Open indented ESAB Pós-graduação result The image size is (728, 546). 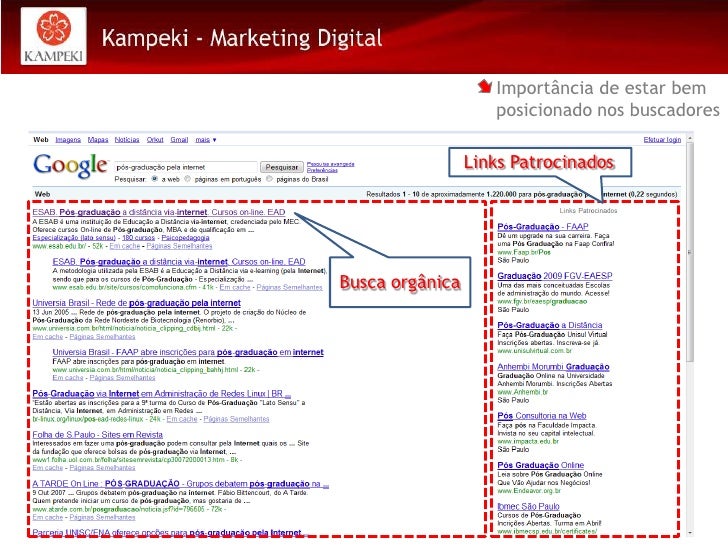click(179, 262)
